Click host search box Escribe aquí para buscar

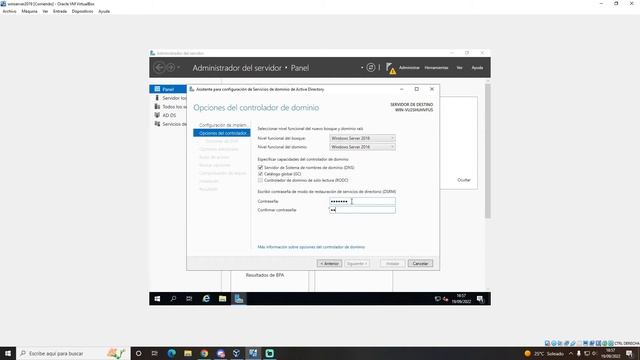73,353
